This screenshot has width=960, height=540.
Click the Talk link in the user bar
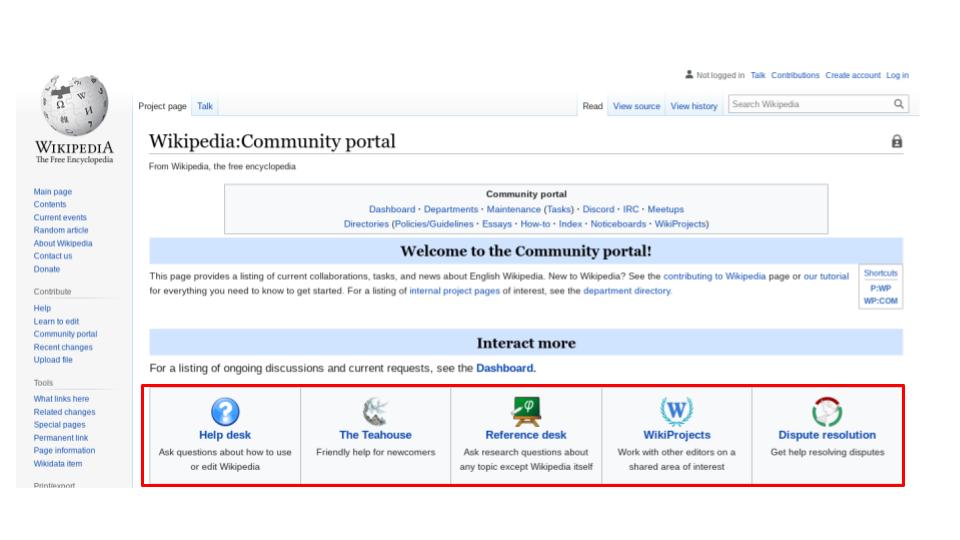click(758, 75)
